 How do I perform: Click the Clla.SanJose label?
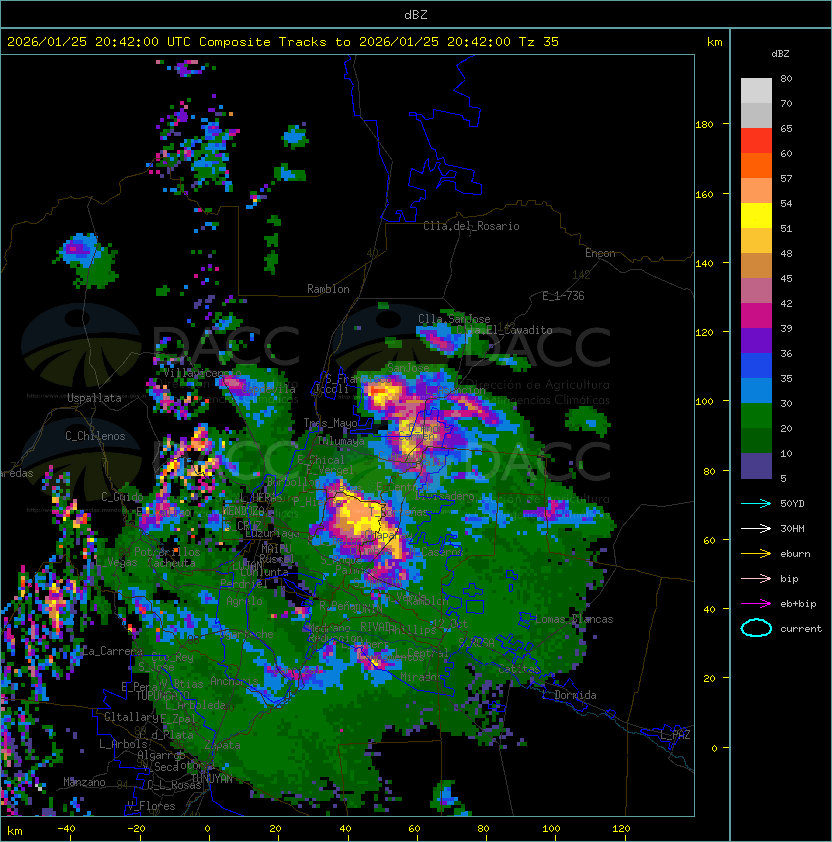click(454, 319)
